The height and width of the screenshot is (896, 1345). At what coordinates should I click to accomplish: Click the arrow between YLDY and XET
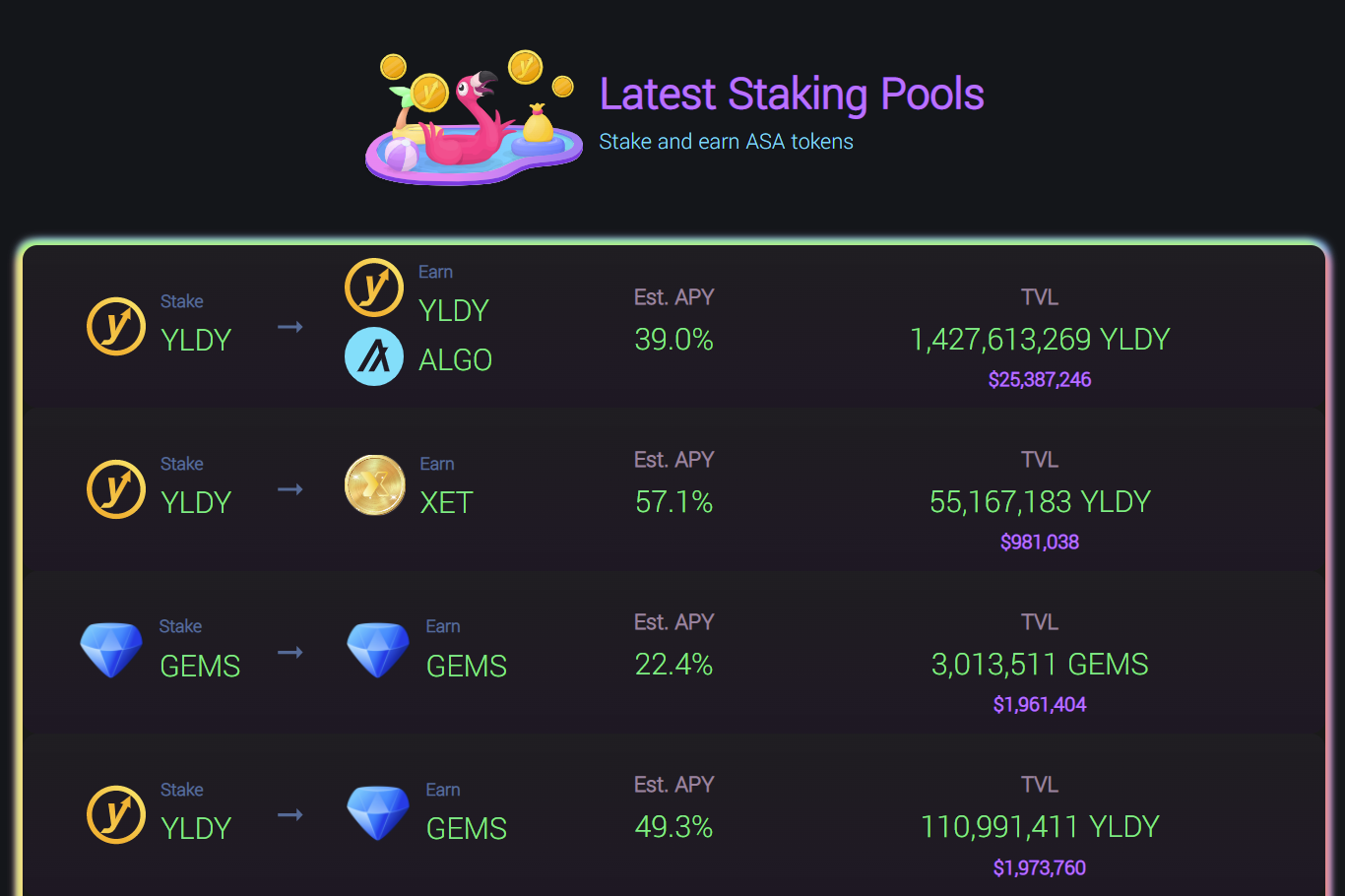tap(290, 488)
